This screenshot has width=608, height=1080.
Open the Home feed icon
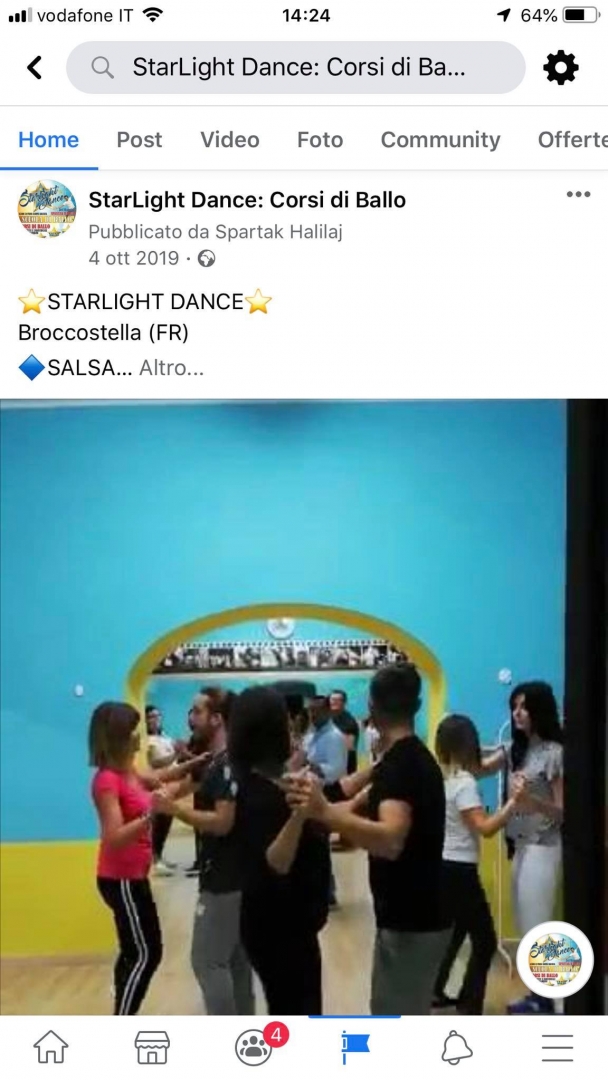pyautogui.click(x=51, y=1048)
